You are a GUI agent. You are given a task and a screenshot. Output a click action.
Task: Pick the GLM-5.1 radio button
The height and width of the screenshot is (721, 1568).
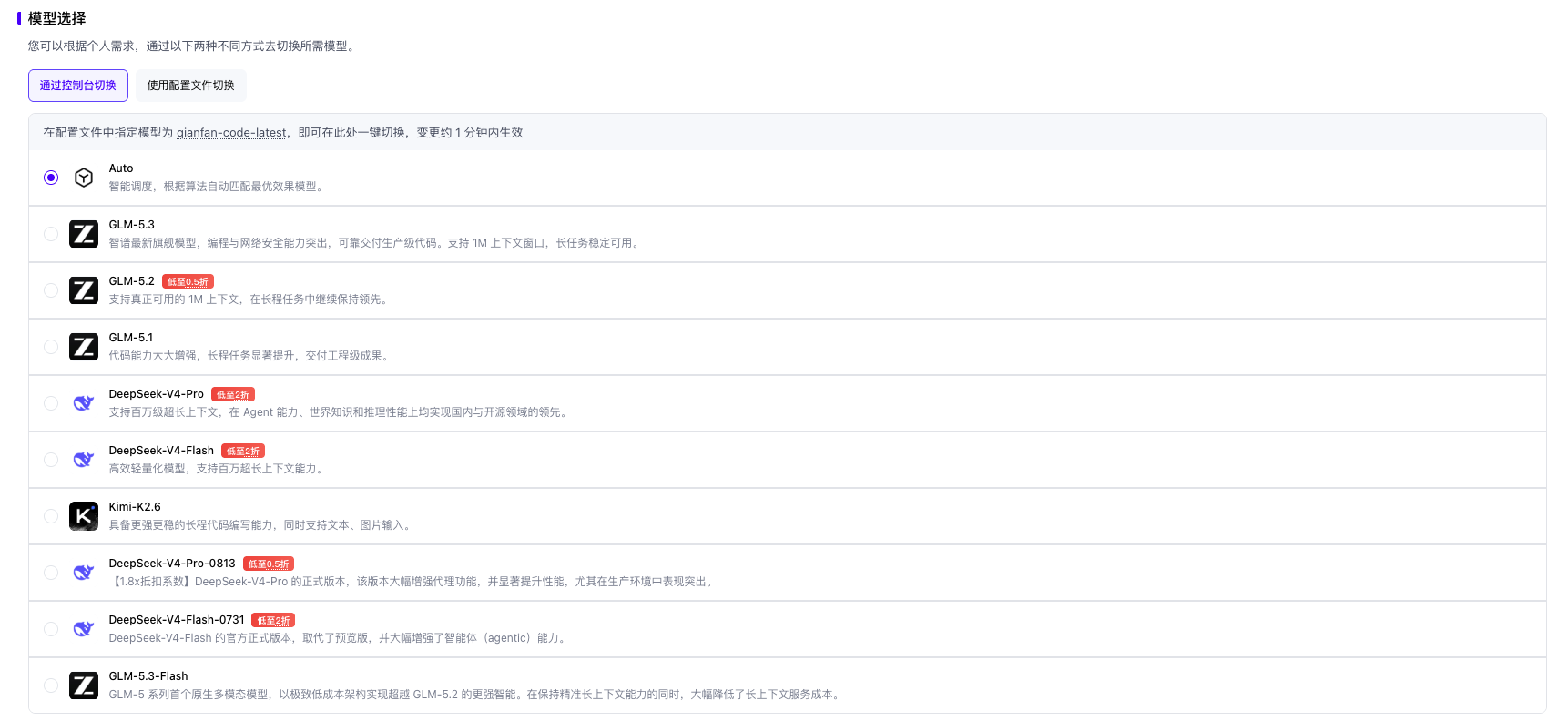point(51,347)
